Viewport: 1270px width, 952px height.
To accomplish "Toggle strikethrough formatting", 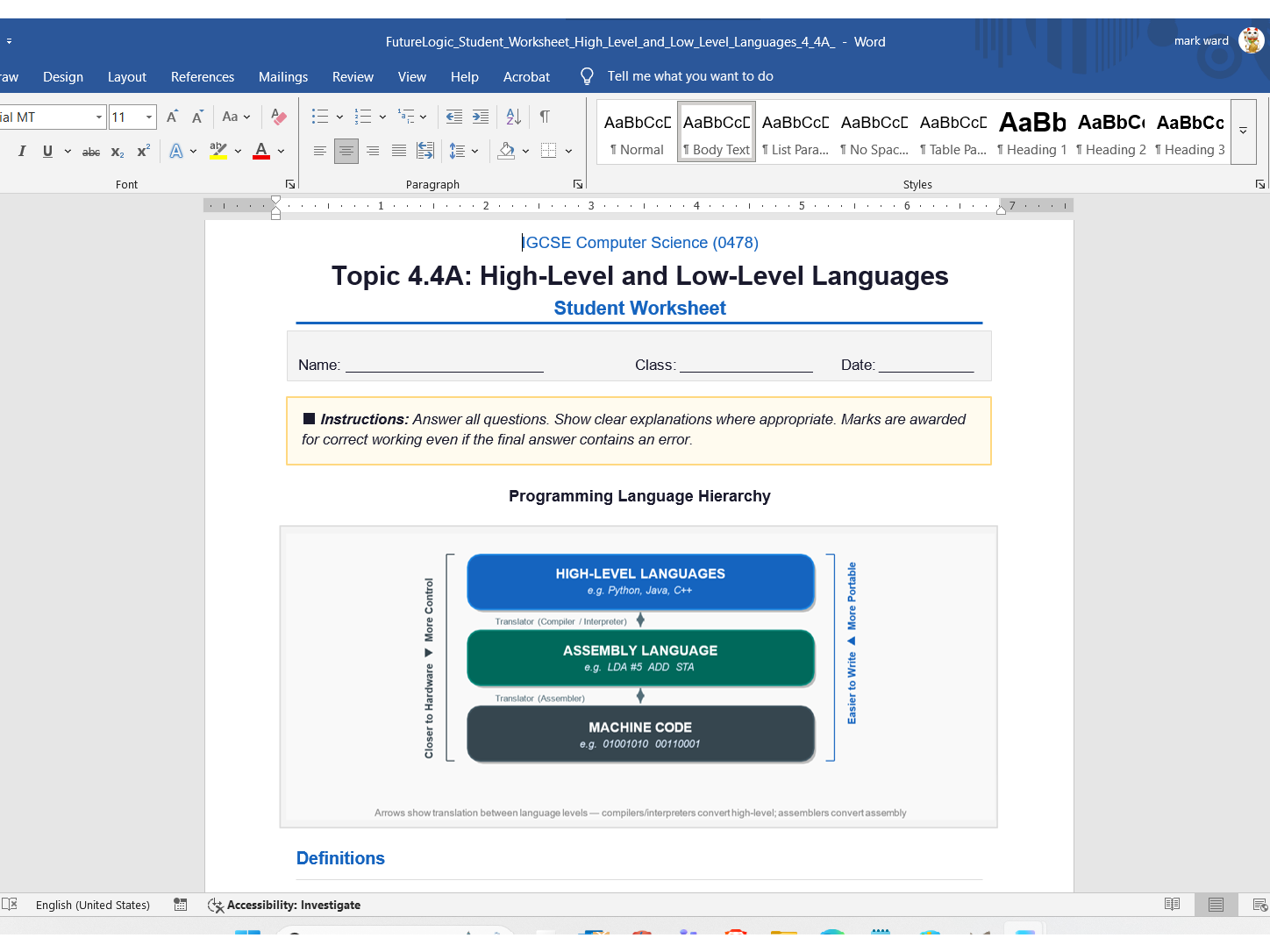I will 91,152.
